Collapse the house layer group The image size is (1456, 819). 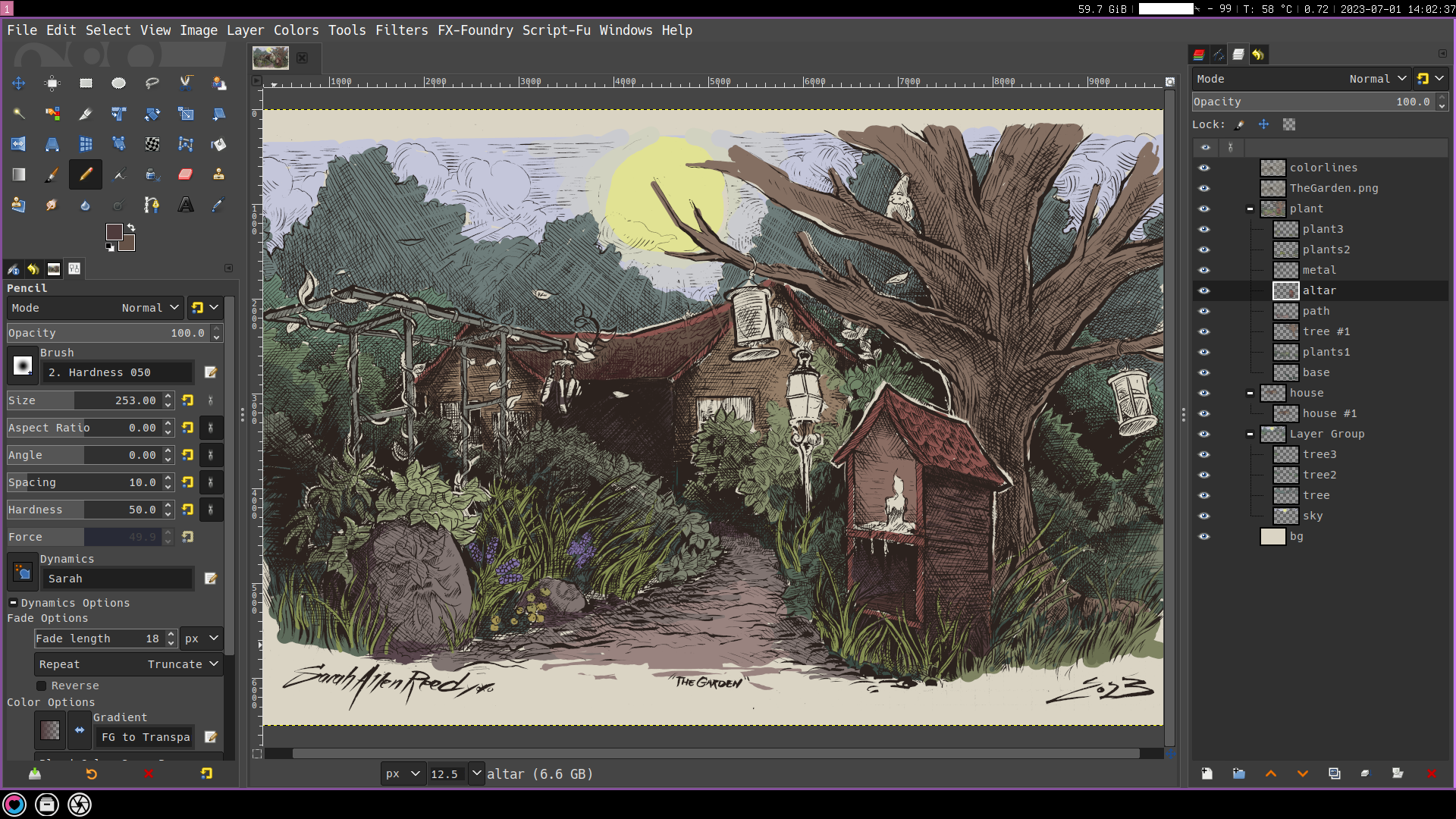point(1250,393)
